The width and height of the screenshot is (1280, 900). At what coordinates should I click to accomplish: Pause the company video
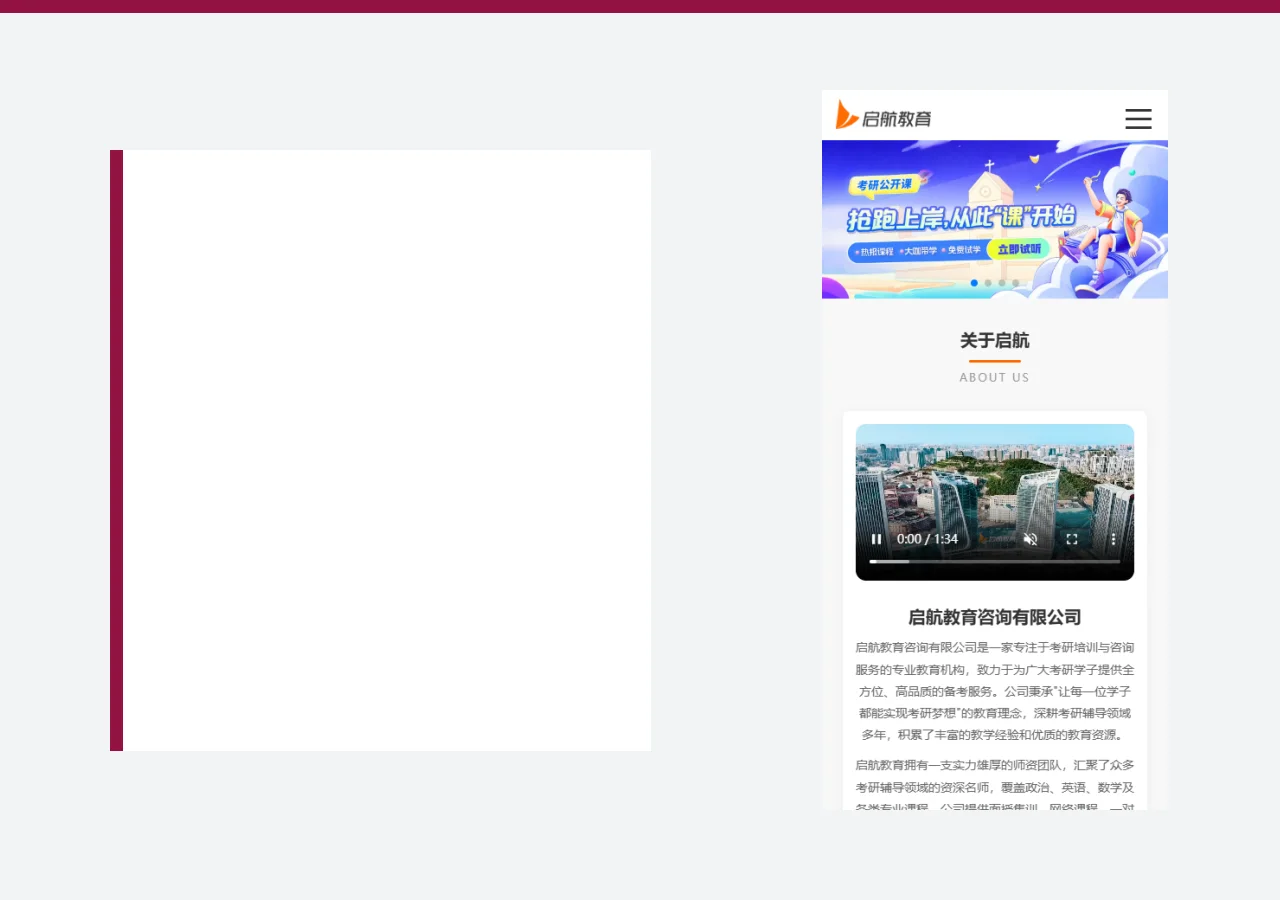click(x=877, y=539)
